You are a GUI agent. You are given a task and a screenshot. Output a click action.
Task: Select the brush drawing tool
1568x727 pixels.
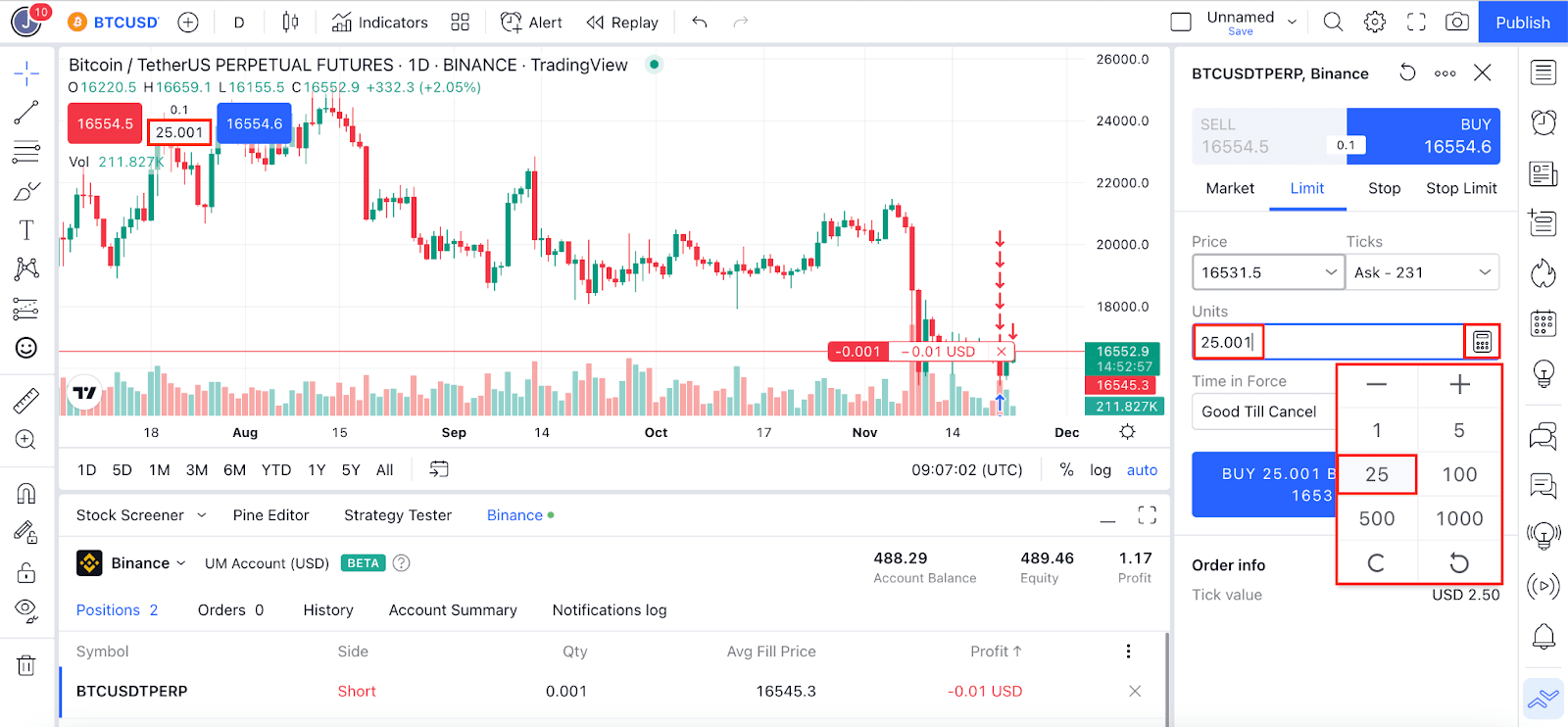coord(26,191)
